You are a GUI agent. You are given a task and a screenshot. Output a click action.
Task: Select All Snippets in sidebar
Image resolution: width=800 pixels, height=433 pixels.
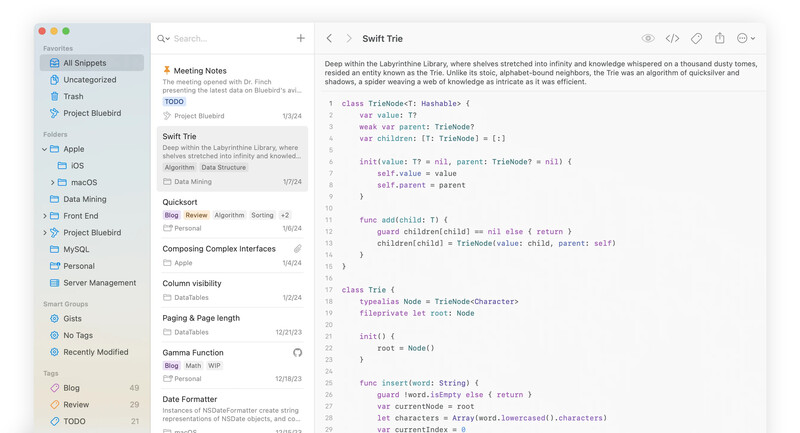click(x=85, y=63)
